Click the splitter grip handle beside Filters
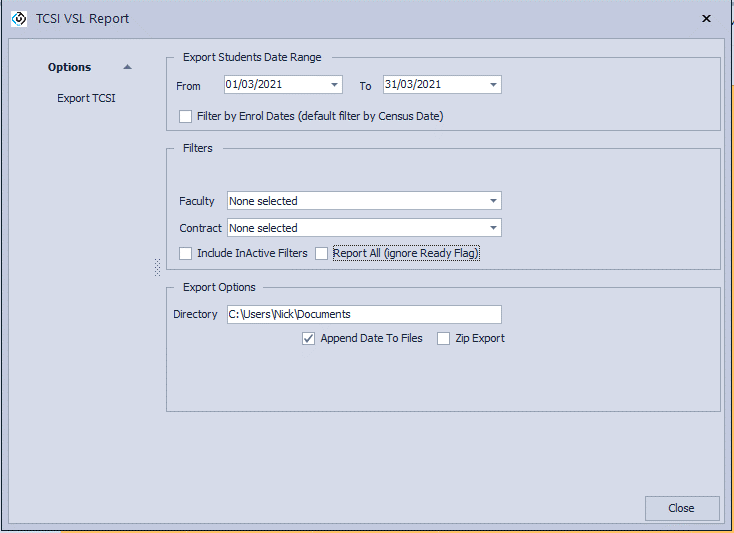This screenshot has width=734, height=533. pos(157,267)
